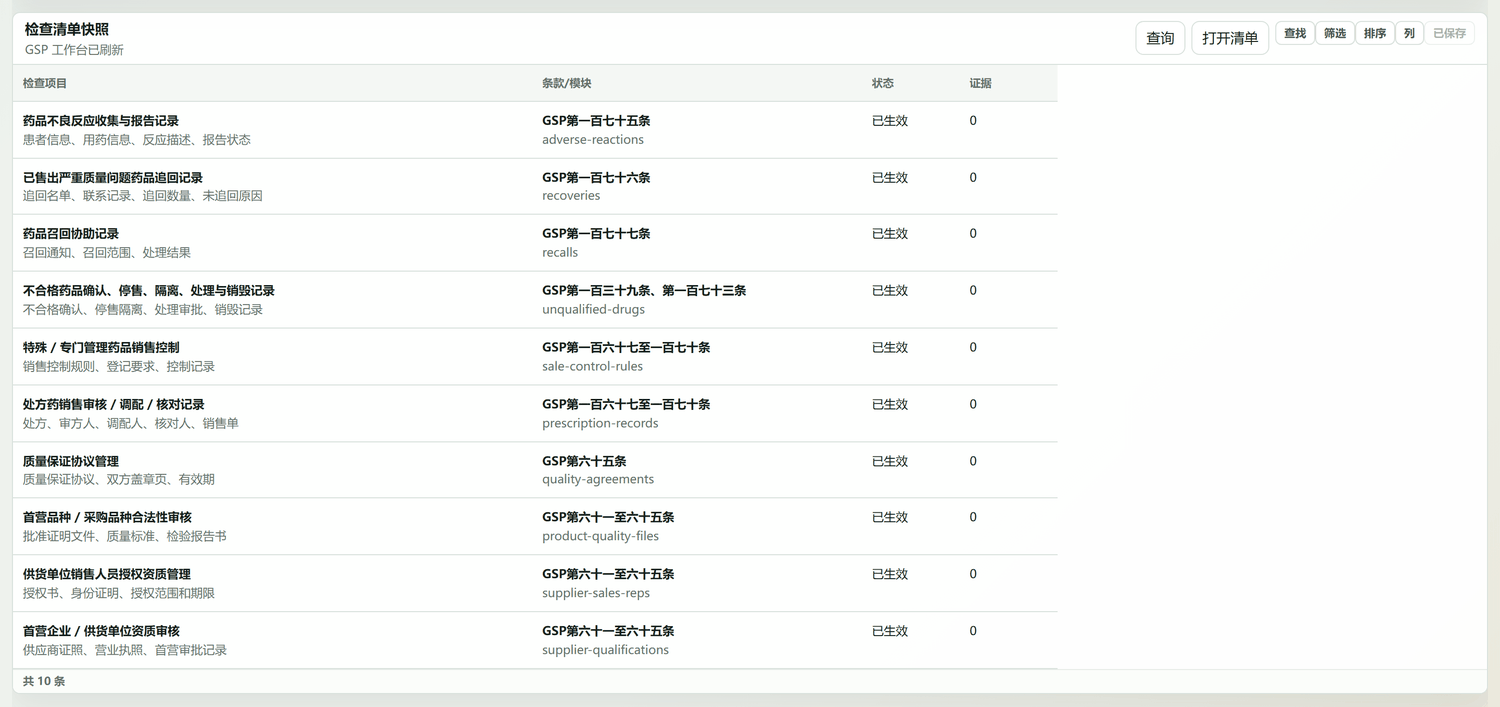1500x707 pixels.
Task: Click the 查询 button
Action: tap(1160, 38)
